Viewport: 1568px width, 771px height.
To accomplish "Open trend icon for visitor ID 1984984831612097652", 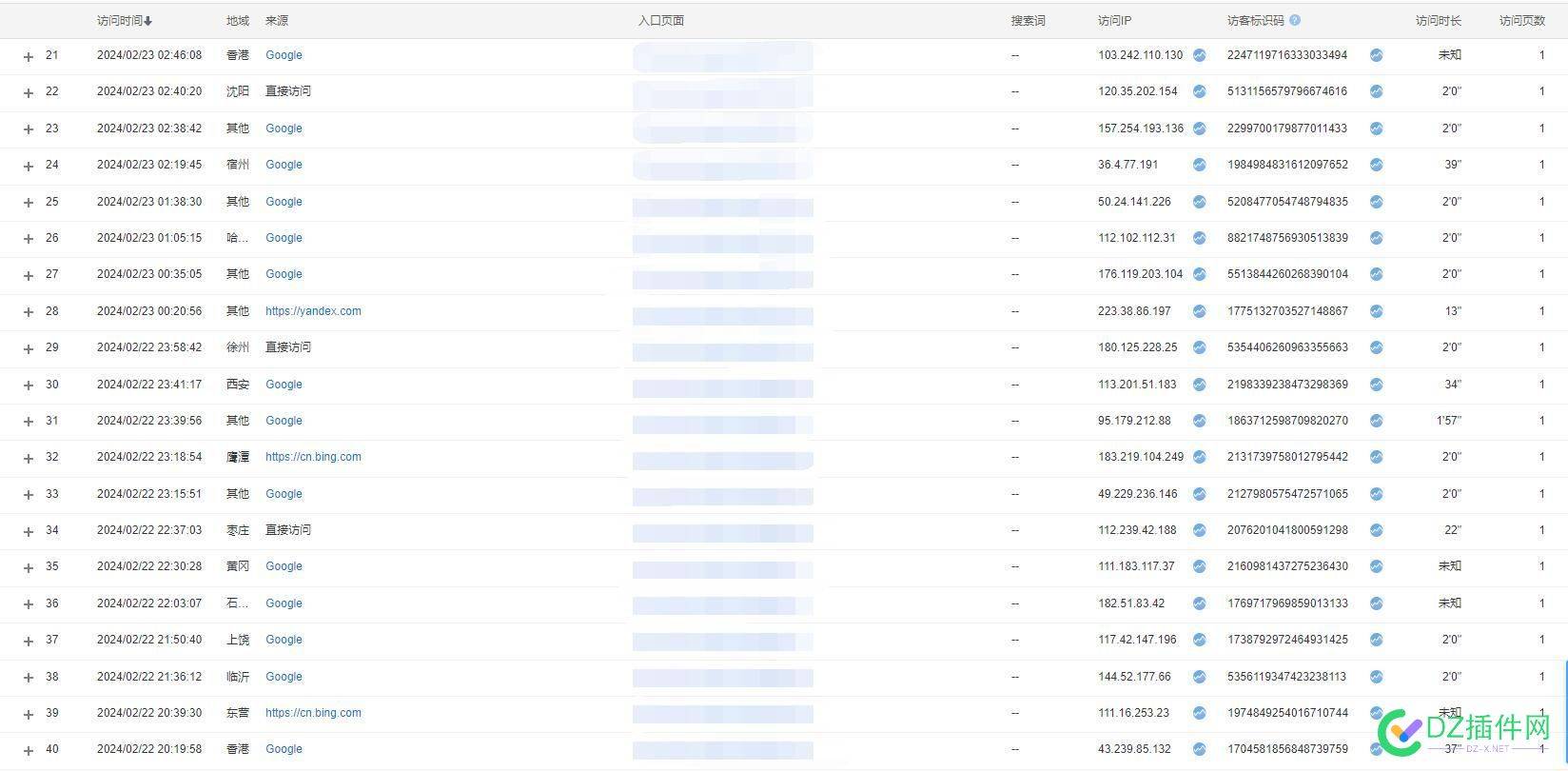I will pyautogui.click(x=1377, y=165).
